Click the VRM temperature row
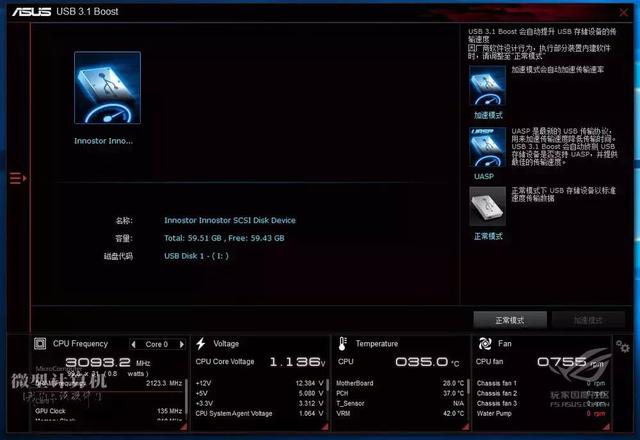The height and width of the screenshot is (440, 640). [400, 413]
